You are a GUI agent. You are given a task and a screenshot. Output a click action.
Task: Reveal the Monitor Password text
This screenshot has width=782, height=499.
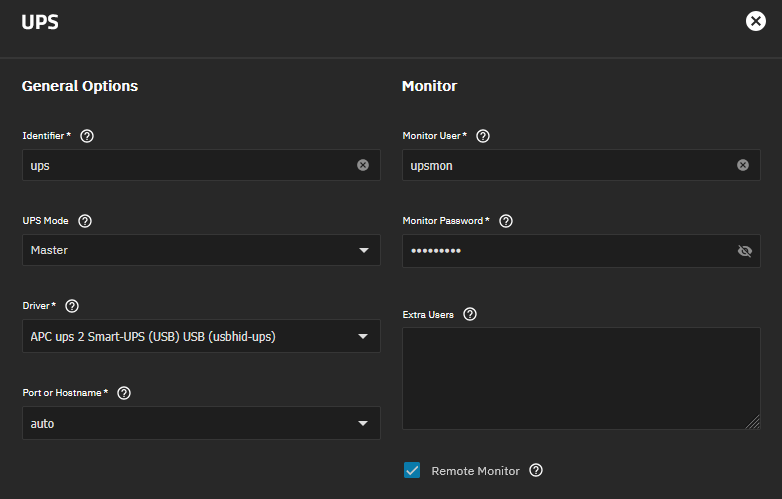click(x=744, y=251)
